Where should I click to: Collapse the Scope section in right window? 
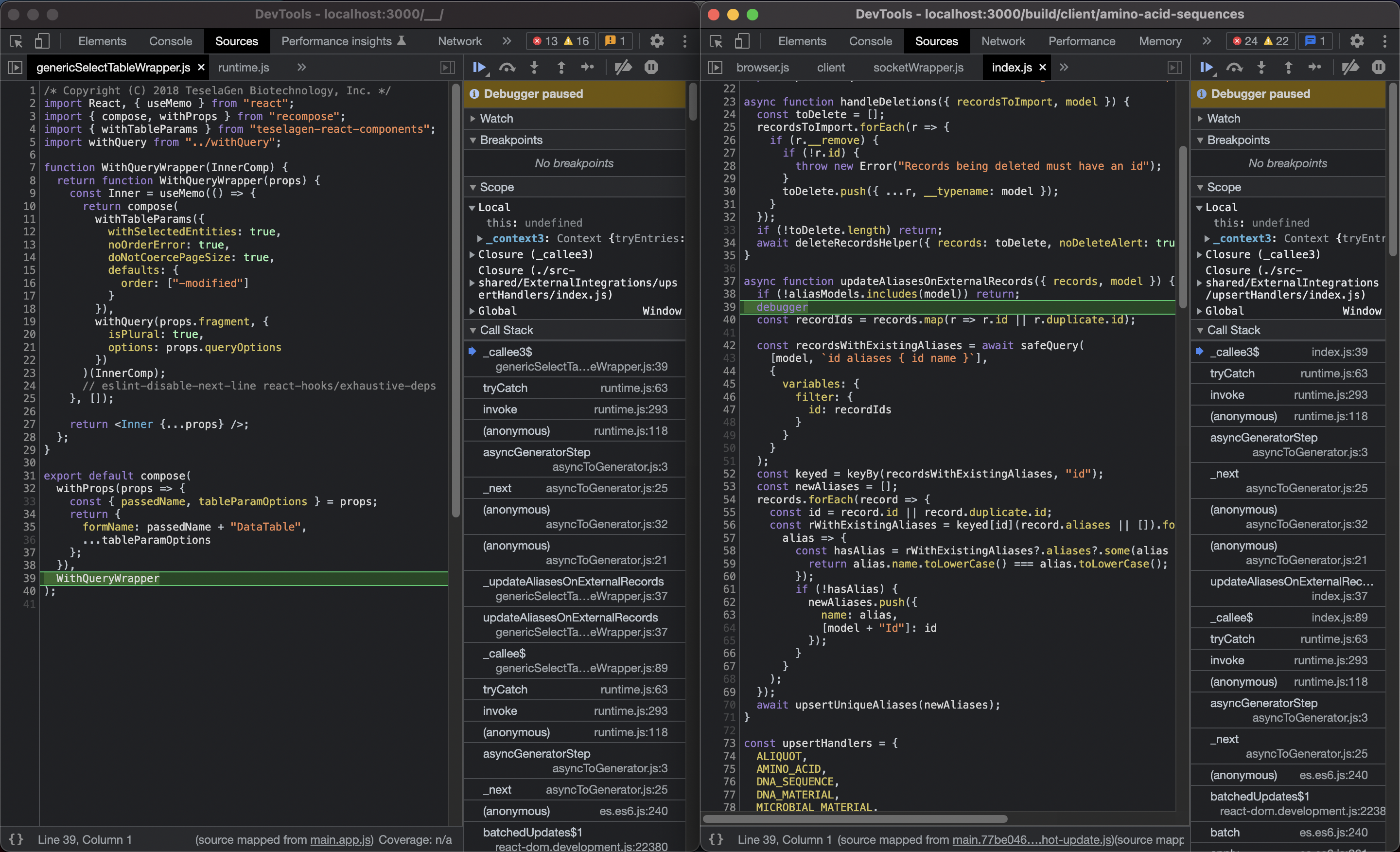point(1288,187)
